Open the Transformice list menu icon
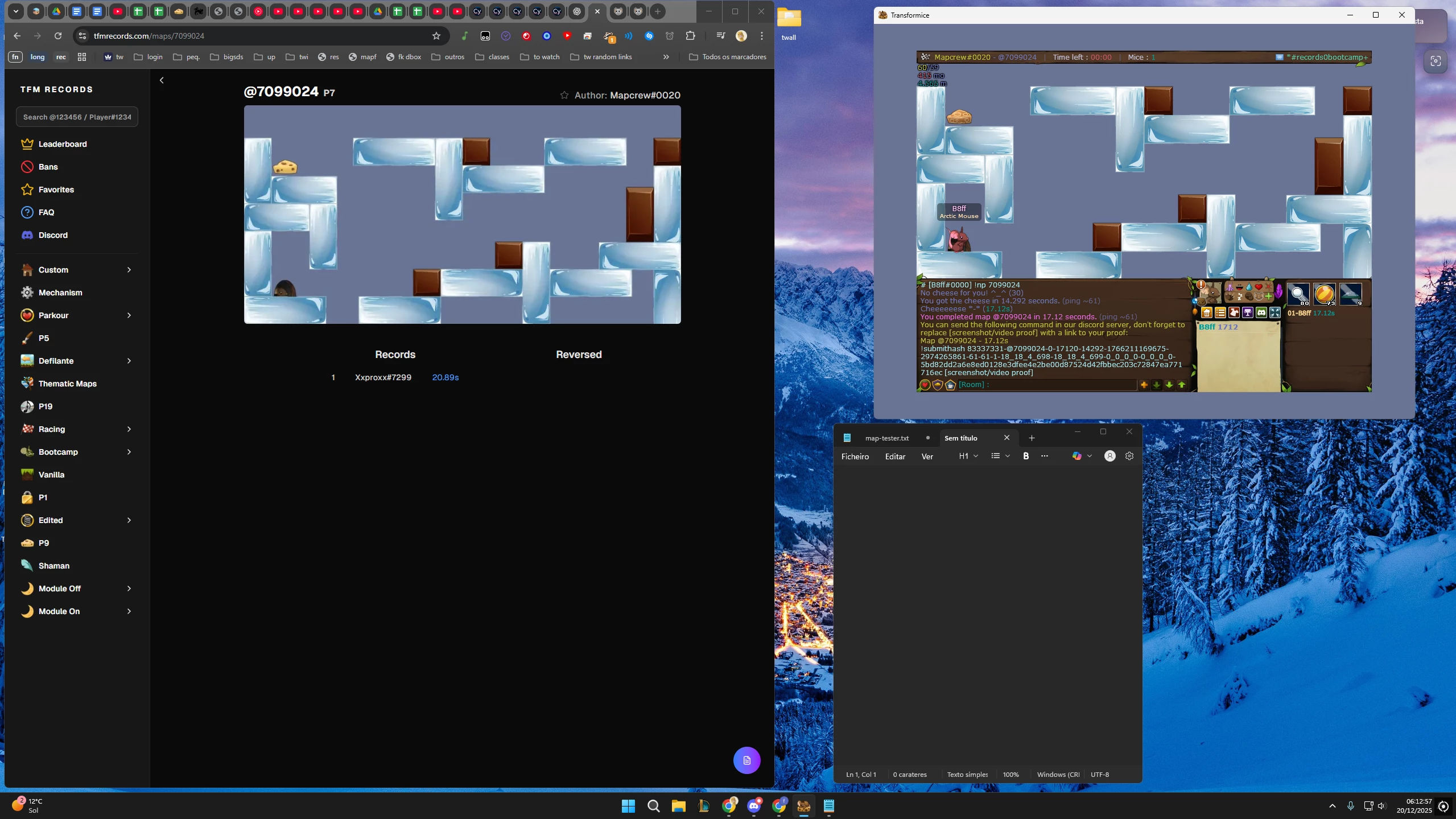Screen dimensions: 1456x819 tap(1220, 312)
